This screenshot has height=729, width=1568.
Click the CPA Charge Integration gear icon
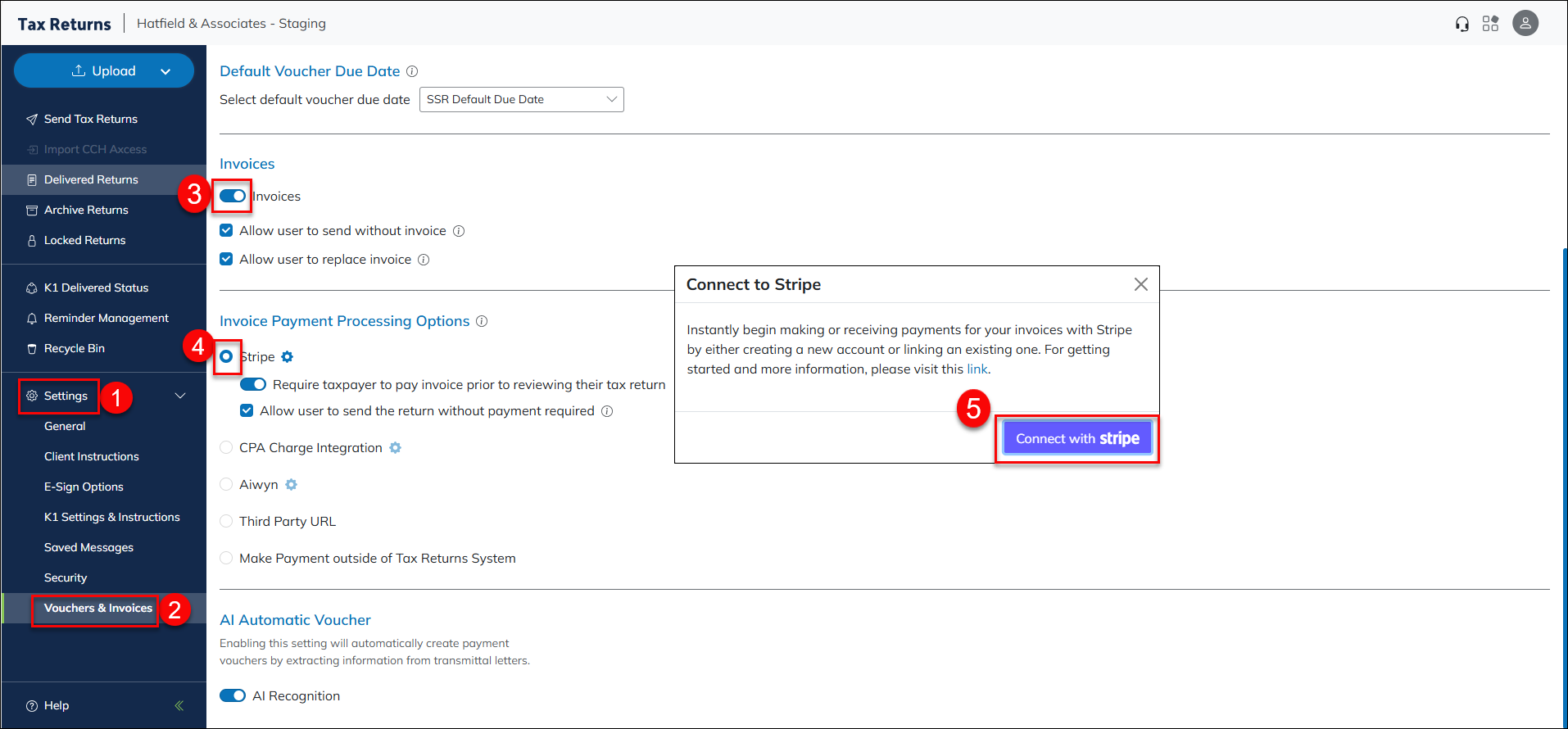396,448
